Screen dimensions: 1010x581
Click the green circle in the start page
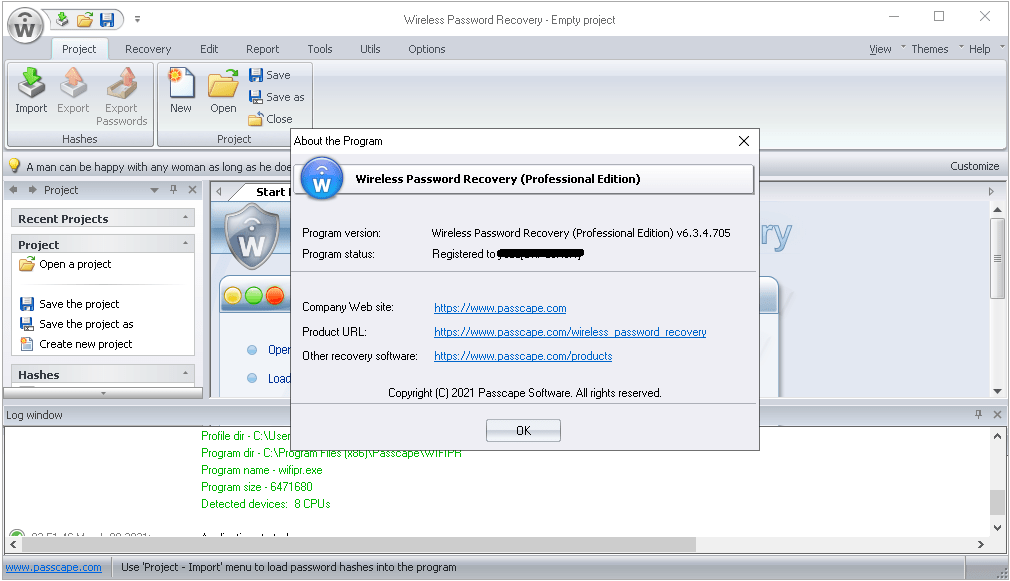click(254, 296)
